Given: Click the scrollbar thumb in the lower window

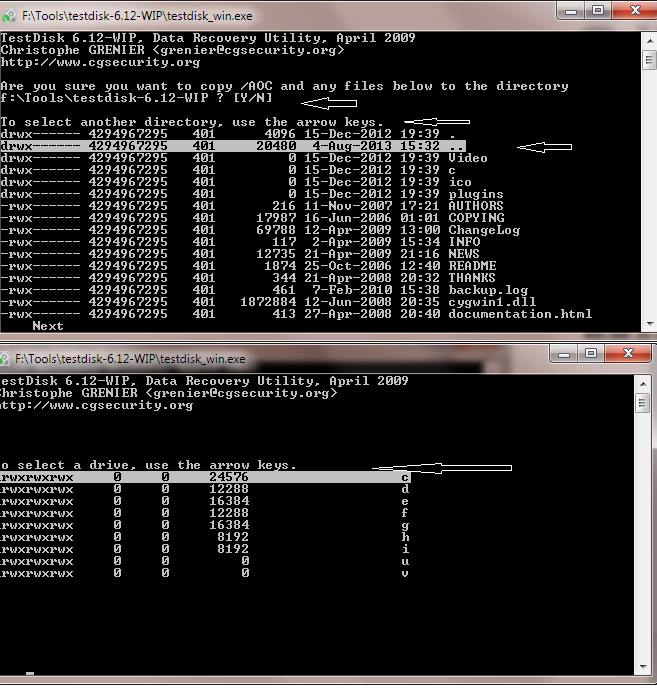Looking at the screenshot, I should pos(643,403).
